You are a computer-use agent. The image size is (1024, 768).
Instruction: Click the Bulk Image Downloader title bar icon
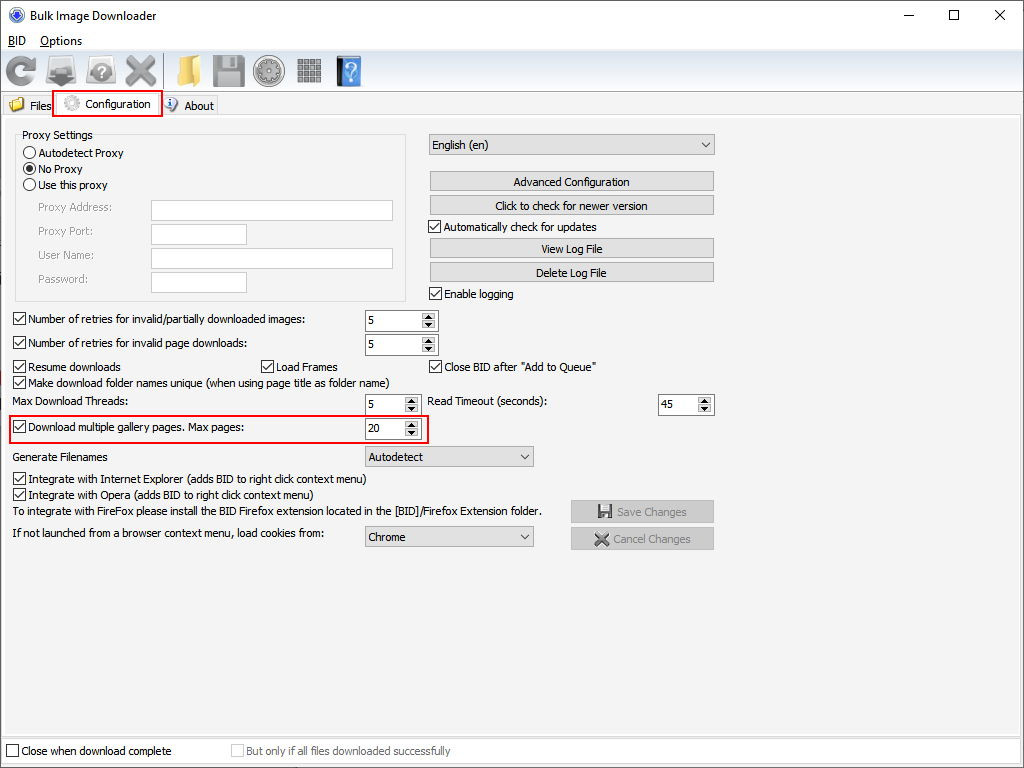[16, 15]
